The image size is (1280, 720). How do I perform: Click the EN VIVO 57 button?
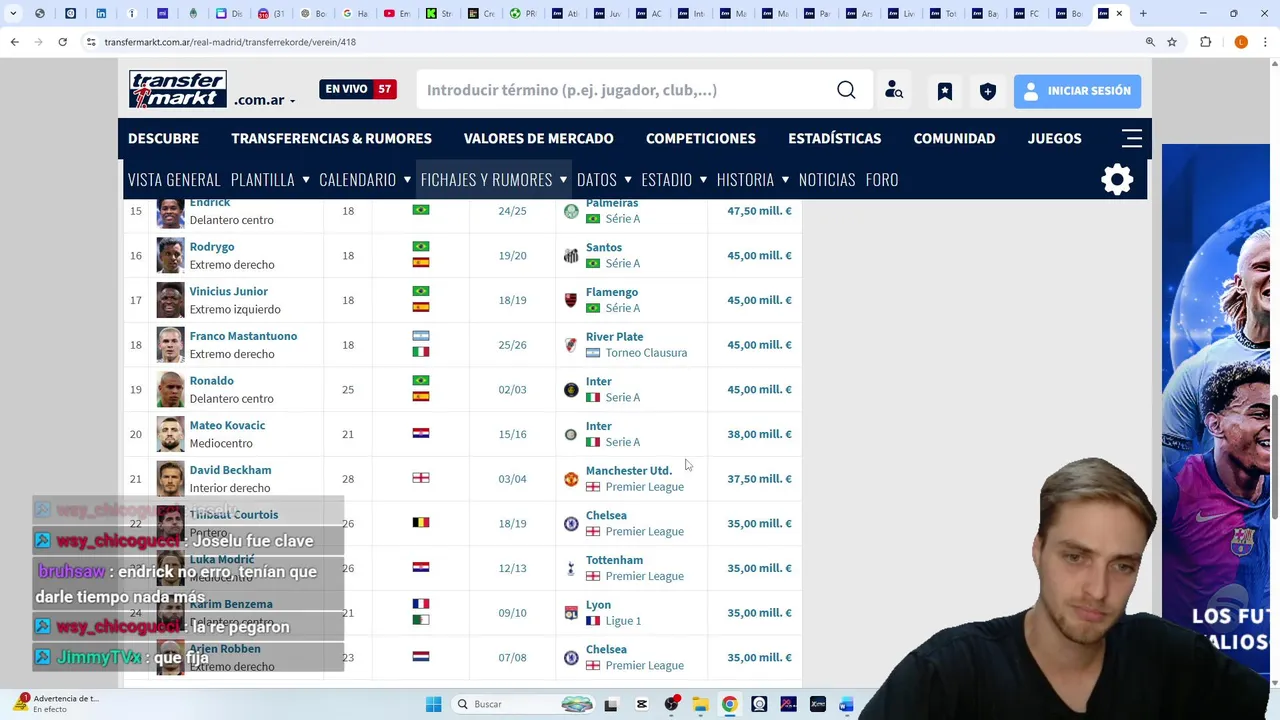(358, 89)
